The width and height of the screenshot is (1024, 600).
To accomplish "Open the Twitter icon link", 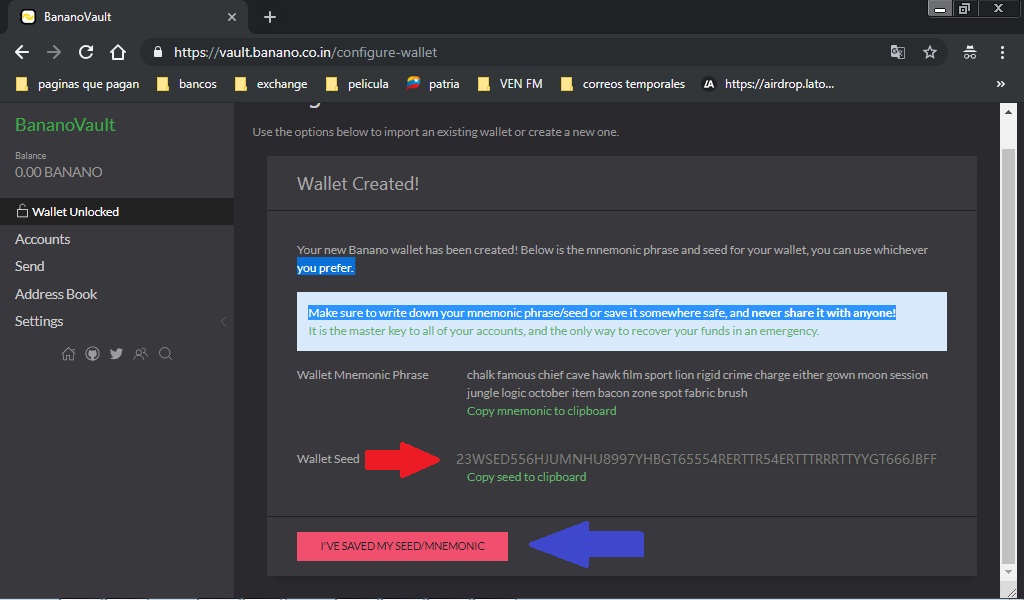I will pyautogui.click(x=116, y=354).
